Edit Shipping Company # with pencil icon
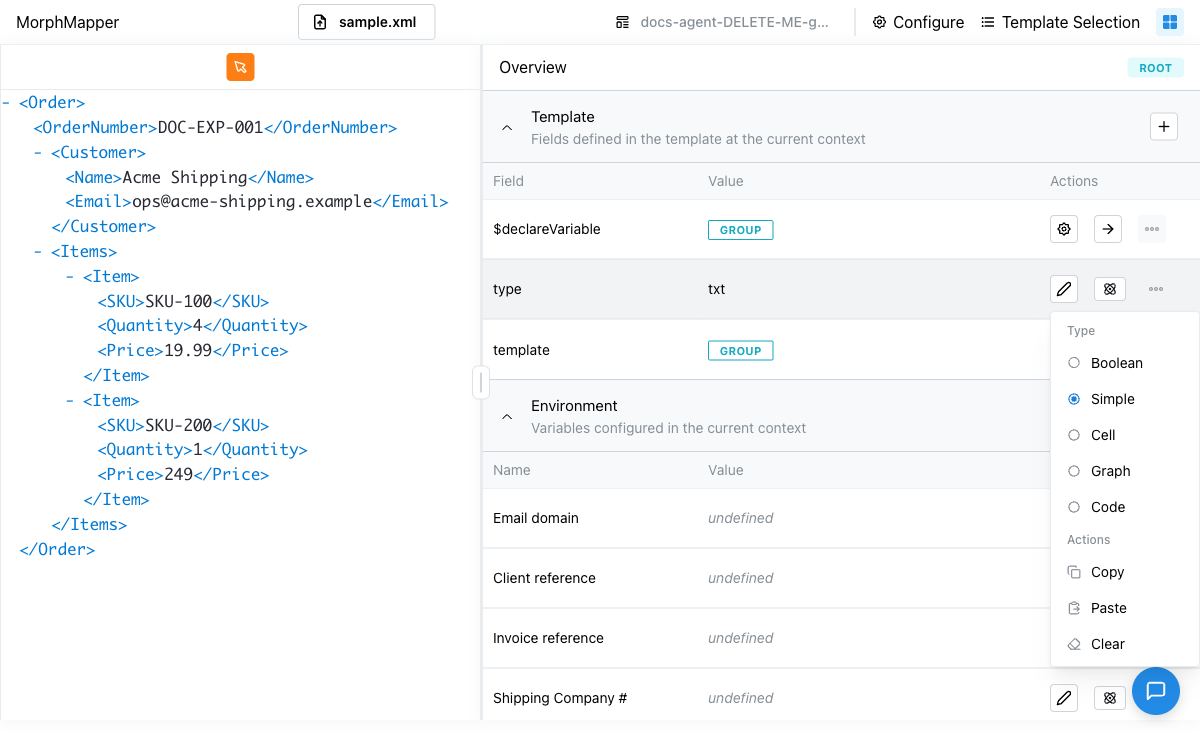The image size is (1200, 735). pyautogui.click(x=1064, y=698)
